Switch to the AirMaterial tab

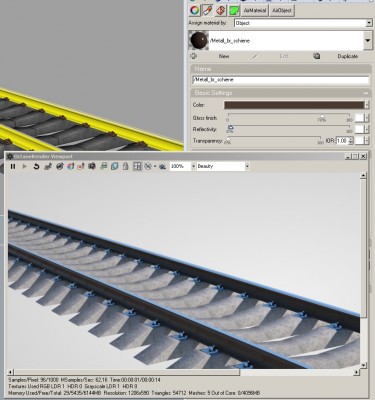(255, 10)
